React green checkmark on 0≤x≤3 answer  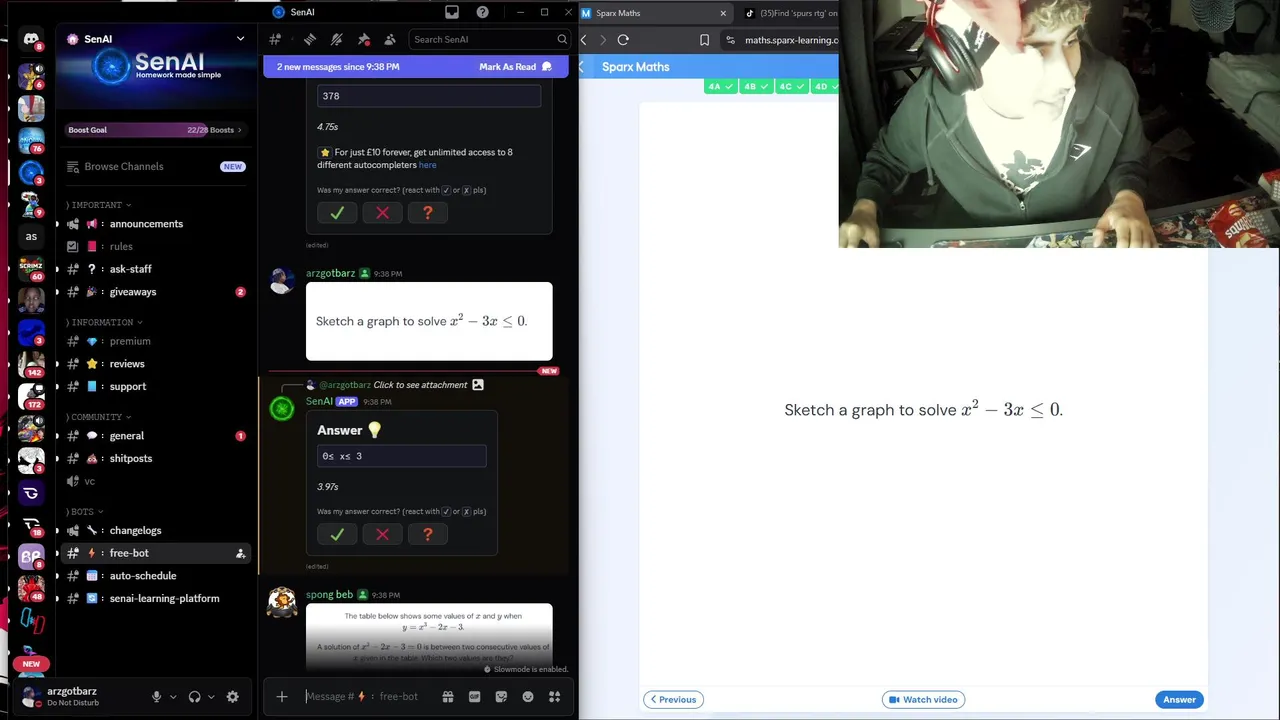[337, 534]
